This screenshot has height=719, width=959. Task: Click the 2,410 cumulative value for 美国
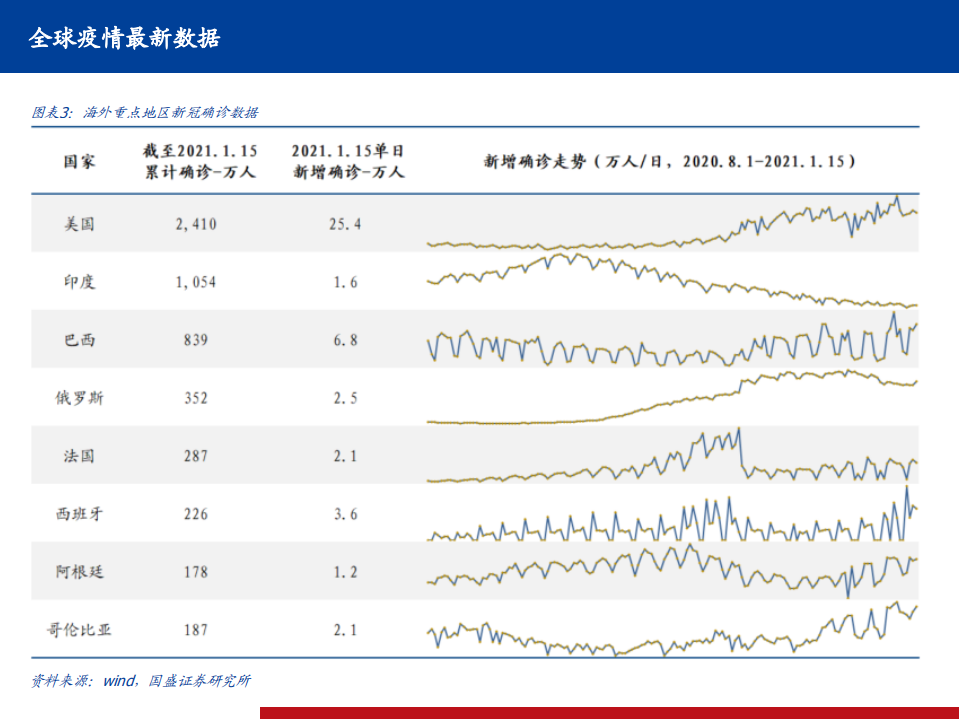click(196, 224)
